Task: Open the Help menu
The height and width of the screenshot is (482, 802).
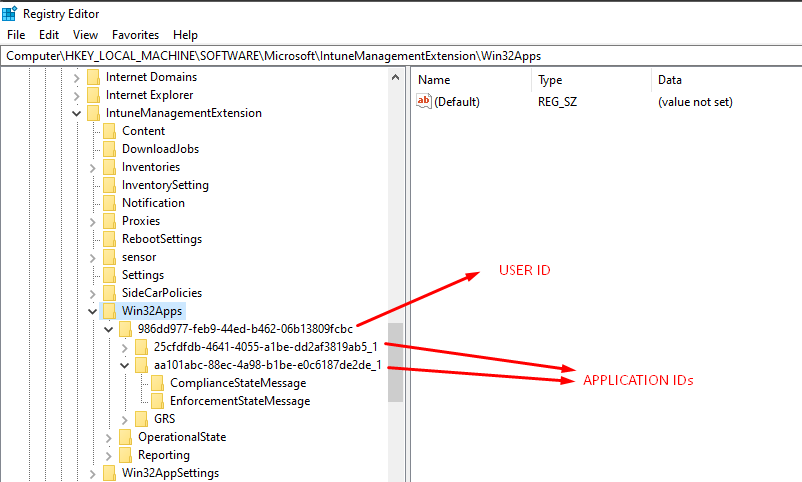Action: 185,35
